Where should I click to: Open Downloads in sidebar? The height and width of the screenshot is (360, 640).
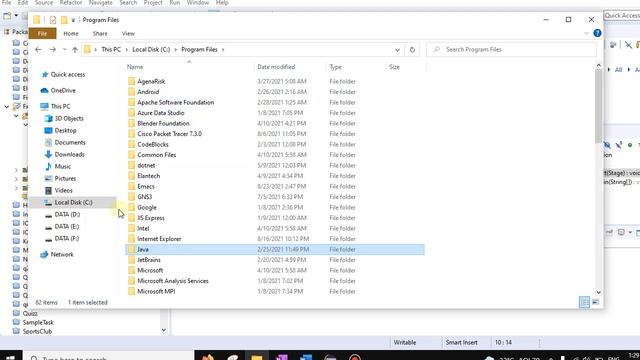(64, 154)
